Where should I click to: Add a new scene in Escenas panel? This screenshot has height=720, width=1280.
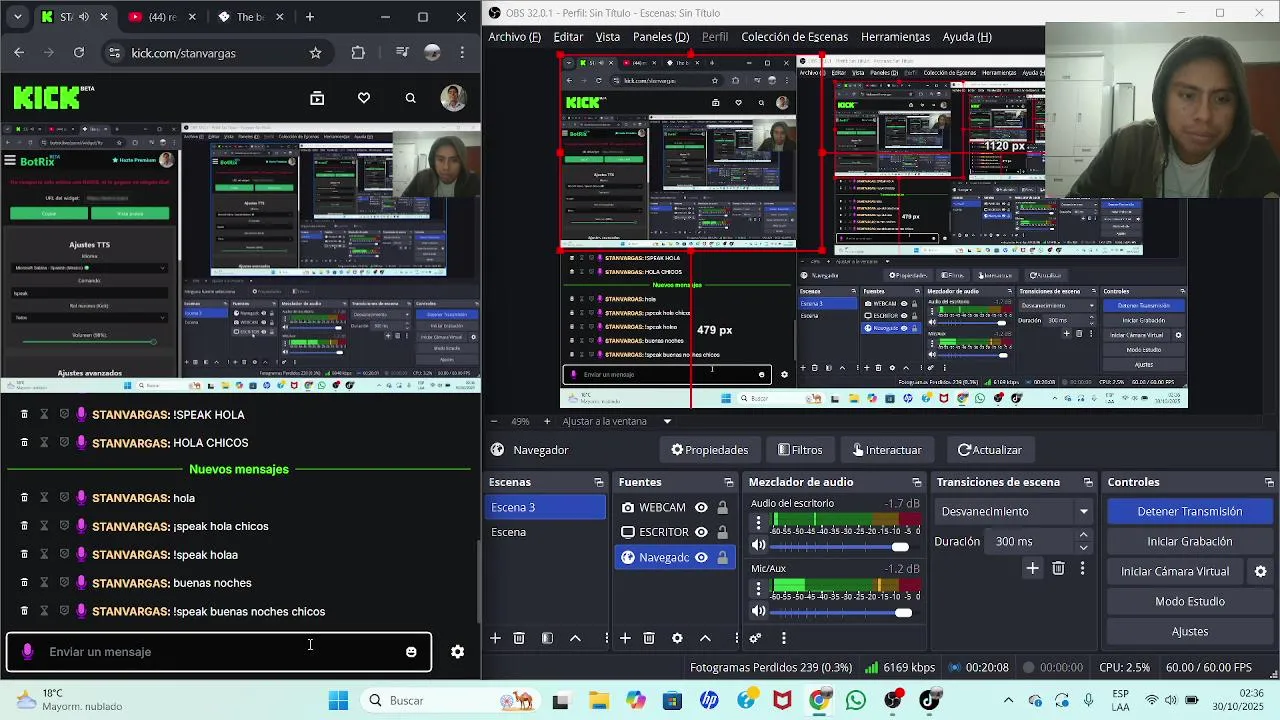pyautogui.click(x=495, y=638)
